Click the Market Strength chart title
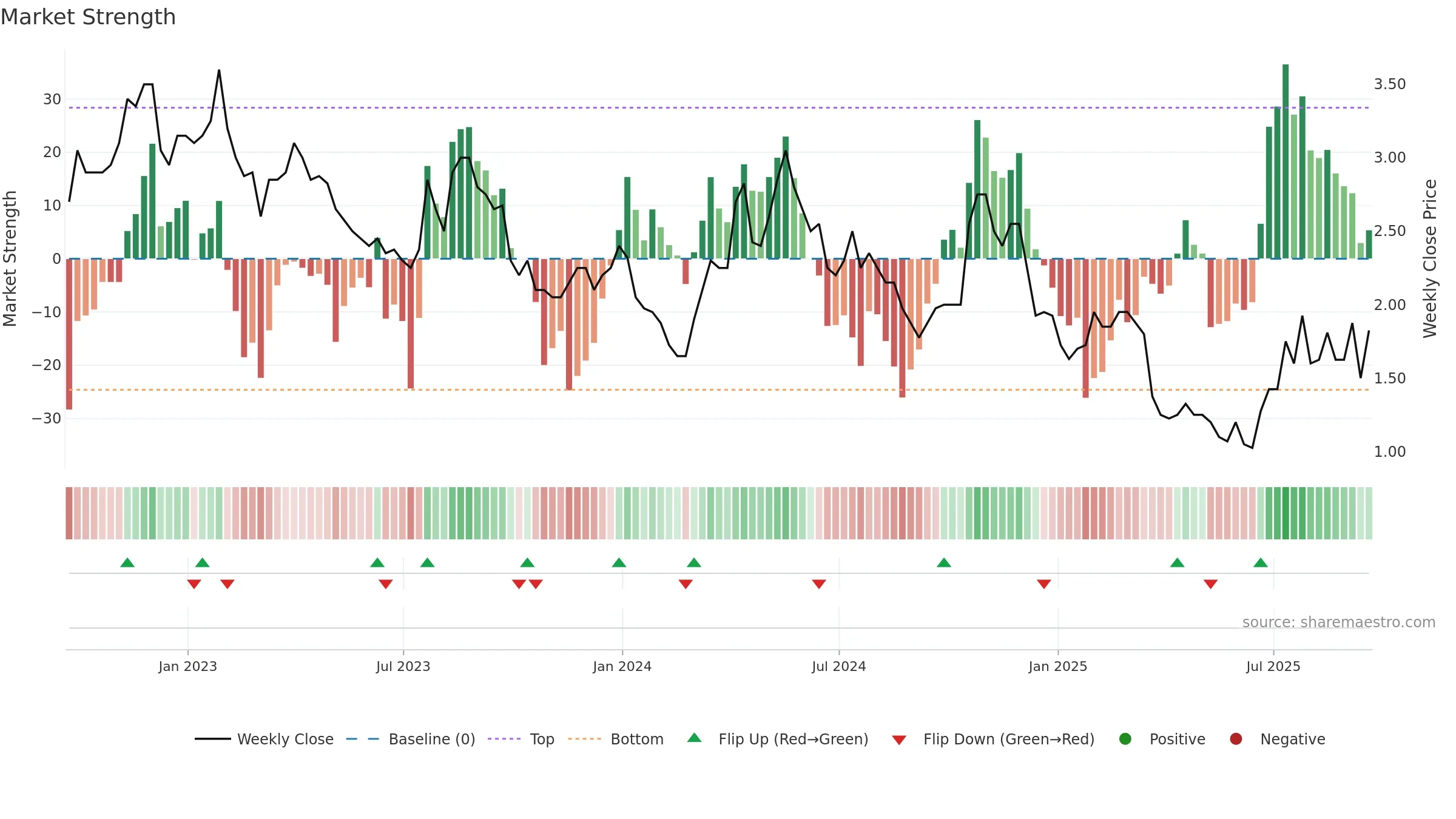The image size is (1456, 819). tap(89, 17)
